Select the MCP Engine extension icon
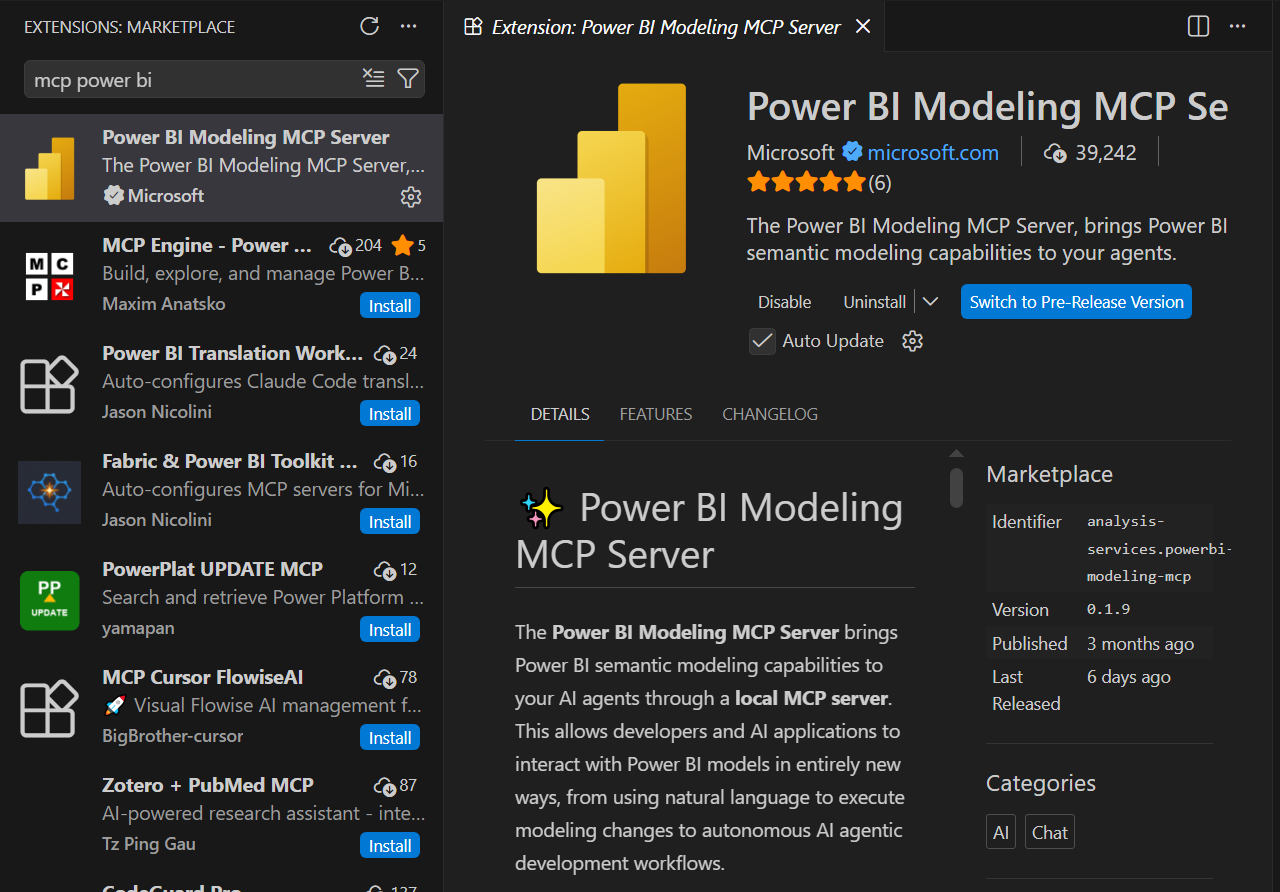The width and height of the screenshot is (1280, 892). coord(50,276)
